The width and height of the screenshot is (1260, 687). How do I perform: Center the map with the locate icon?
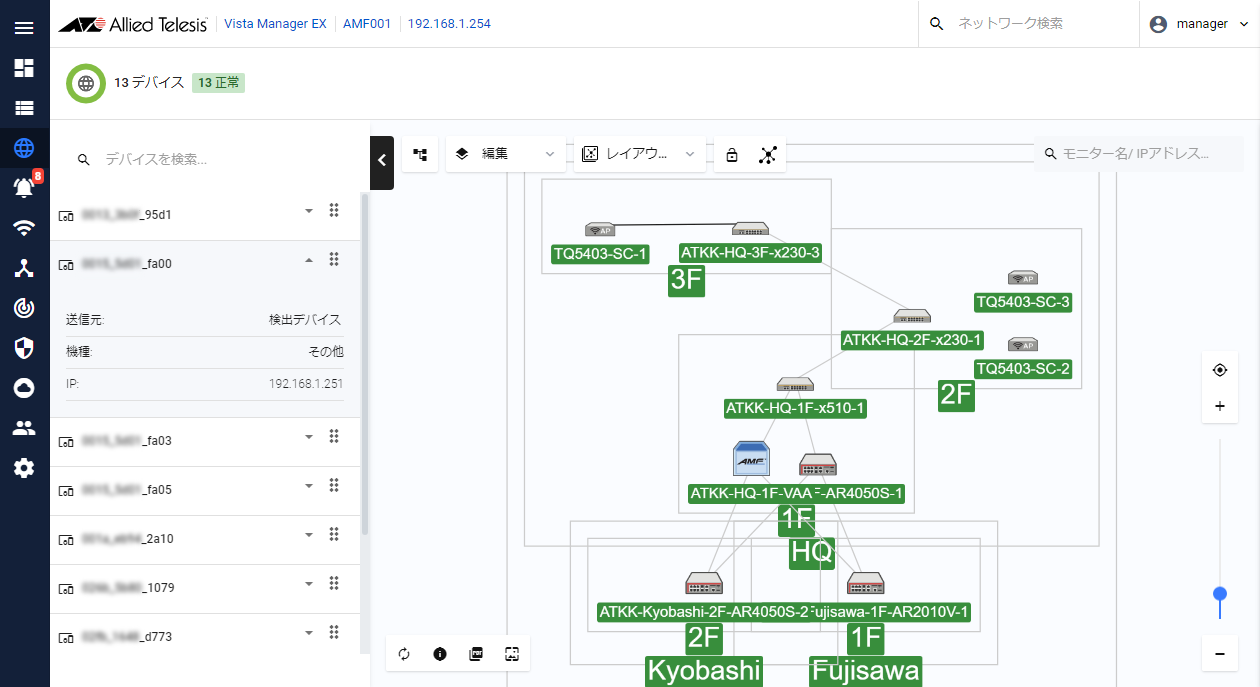tap(1219, 370)
